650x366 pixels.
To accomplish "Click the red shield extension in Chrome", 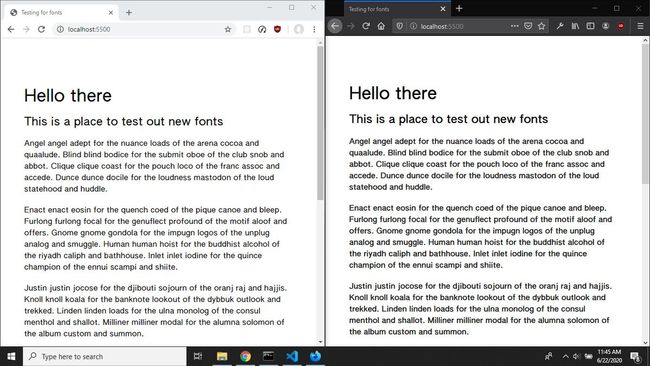I will (277, 29).
